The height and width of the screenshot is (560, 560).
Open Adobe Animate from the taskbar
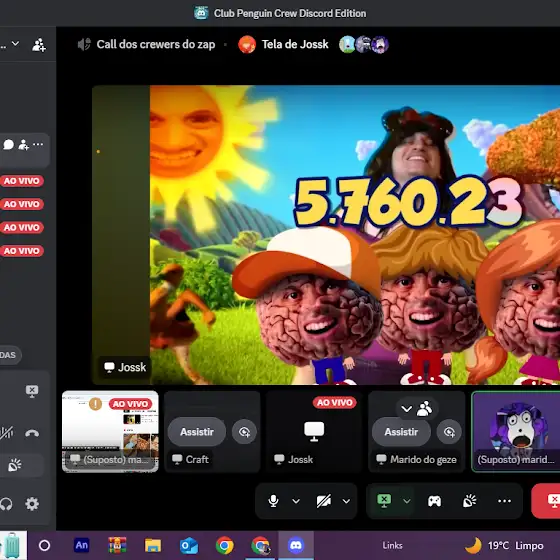[x=81, y=545]
